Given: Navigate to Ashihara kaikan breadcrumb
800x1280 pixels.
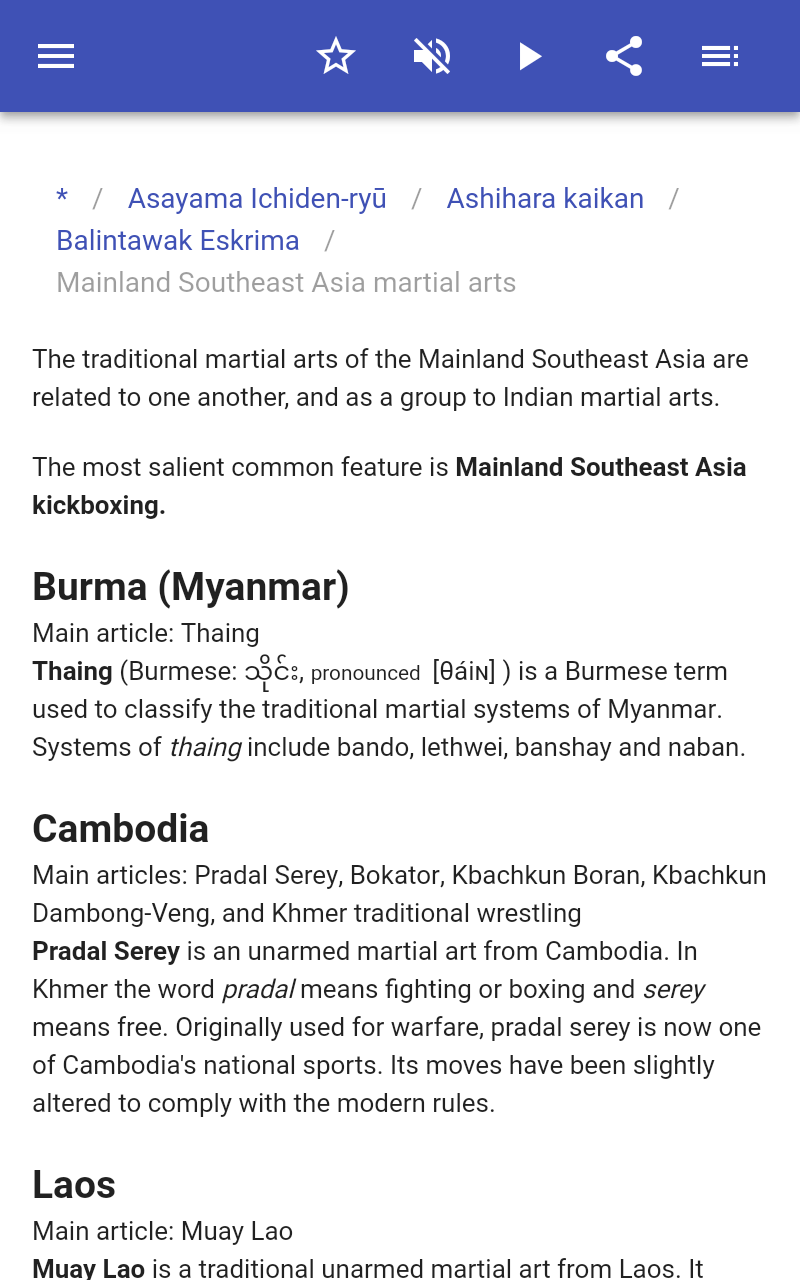Looking at the screenshot, I should point(545,199).
